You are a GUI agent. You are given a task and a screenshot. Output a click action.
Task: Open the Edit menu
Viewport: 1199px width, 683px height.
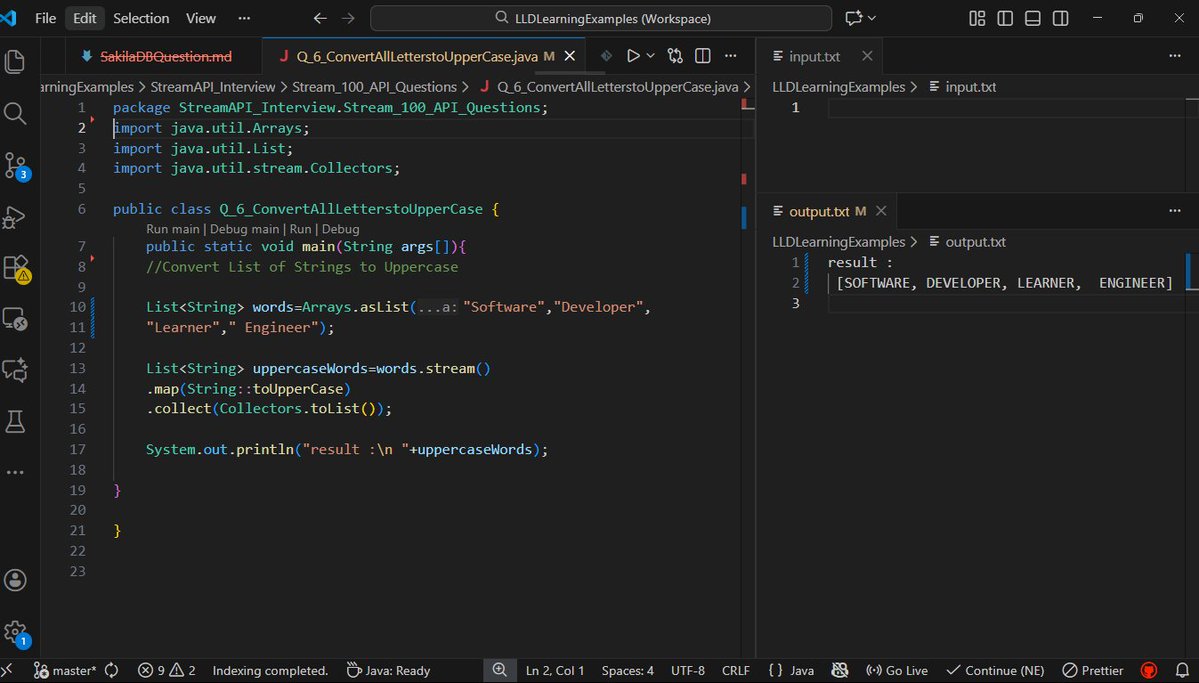(83, 18)
